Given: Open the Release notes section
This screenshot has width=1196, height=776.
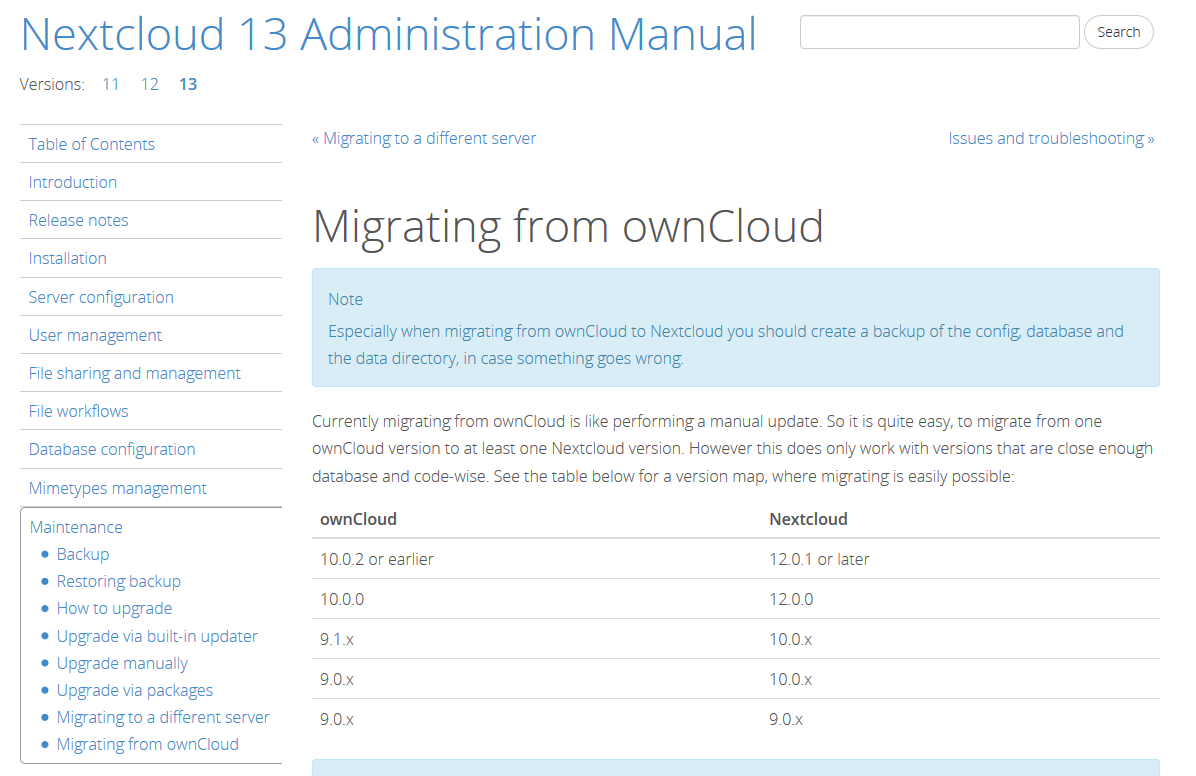Looking at the screenshot, I should pyautogui.click(x=79, y=220).
